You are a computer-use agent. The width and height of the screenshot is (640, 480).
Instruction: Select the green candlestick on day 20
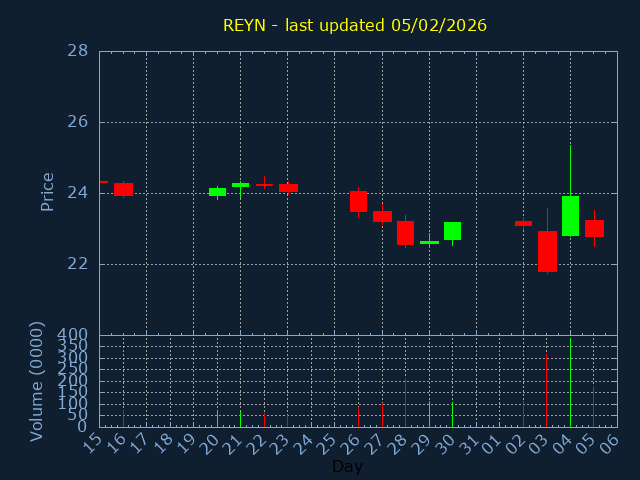pyautogui.click(x=217, y=191)
